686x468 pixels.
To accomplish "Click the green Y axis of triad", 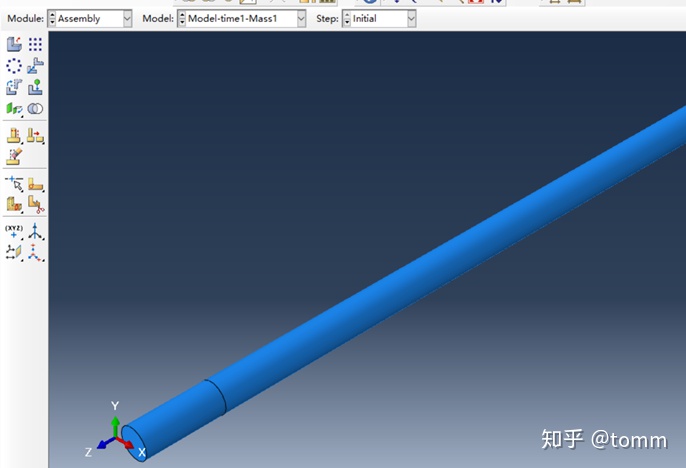I will tap(116, 426).
